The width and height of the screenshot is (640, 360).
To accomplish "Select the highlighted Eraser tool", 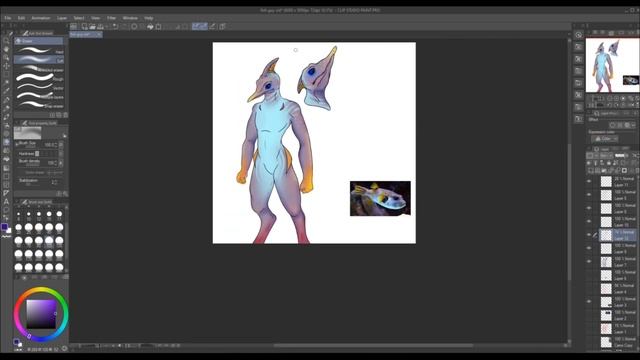I will coord(6,142).
